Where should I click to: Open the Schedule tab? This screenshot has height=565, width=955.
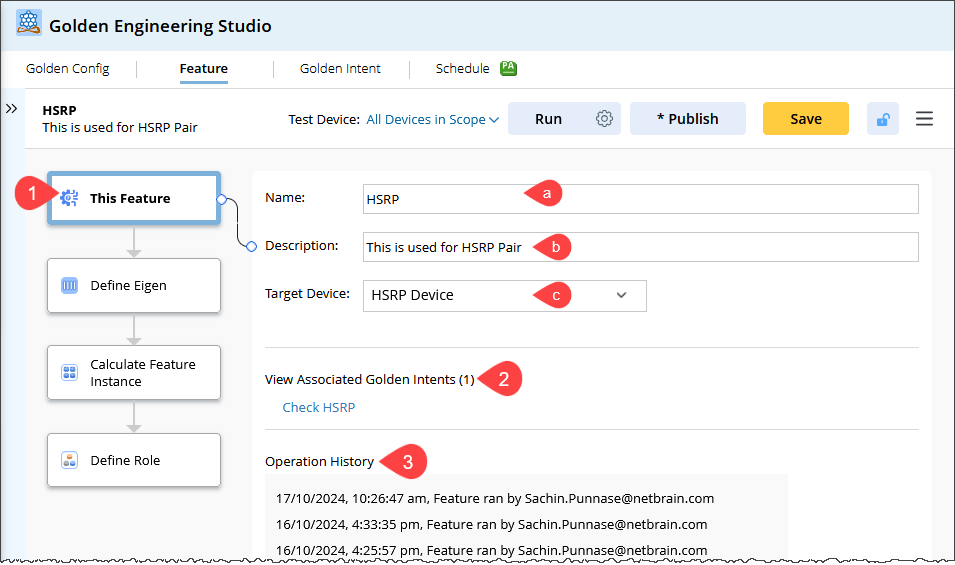click(x=462, y=69)
